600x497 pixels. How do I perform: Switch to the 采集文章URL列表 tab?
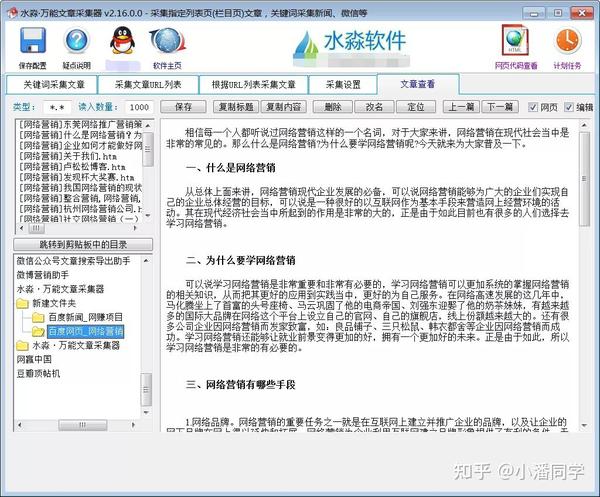[148, 85]
